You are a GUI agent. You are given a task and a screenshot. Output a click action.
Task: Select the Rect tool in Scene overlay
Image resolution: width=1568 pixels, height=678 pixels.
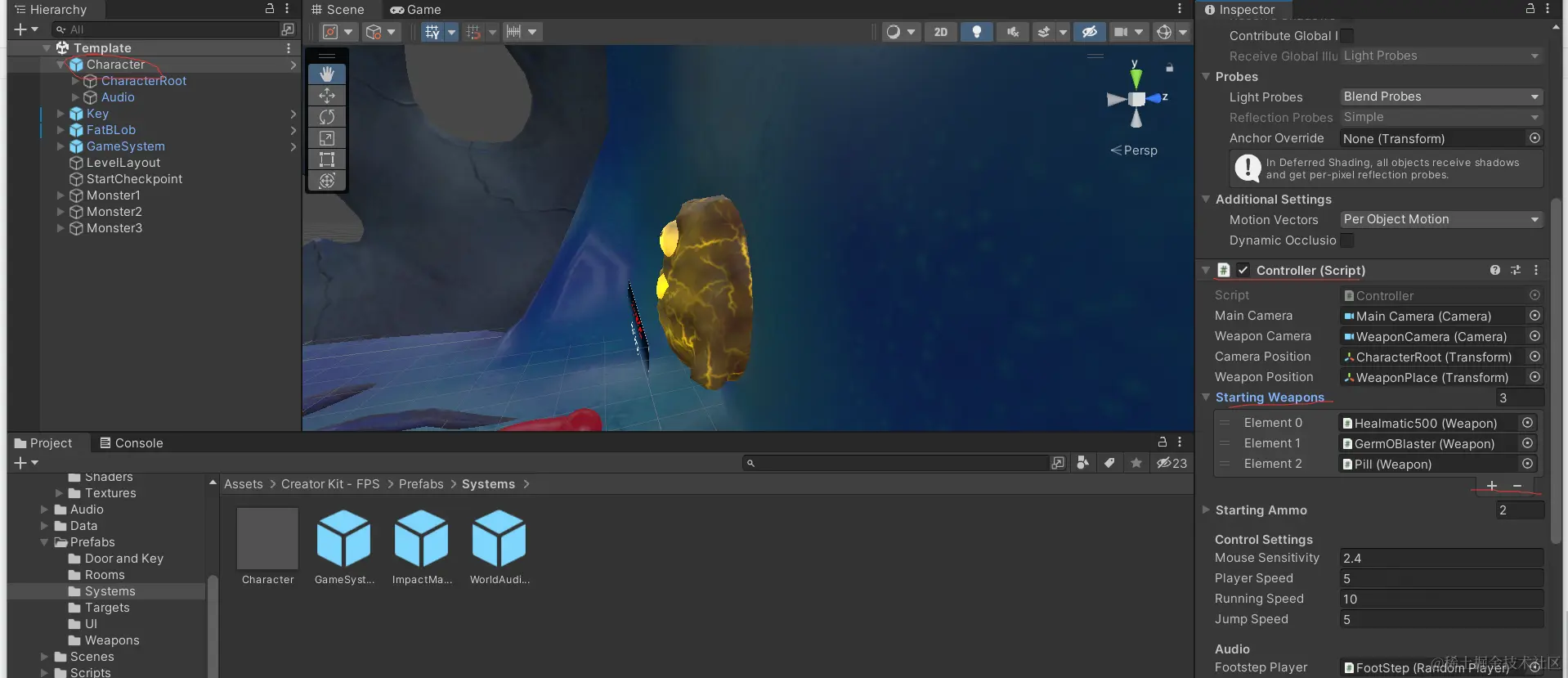(327, 159)
